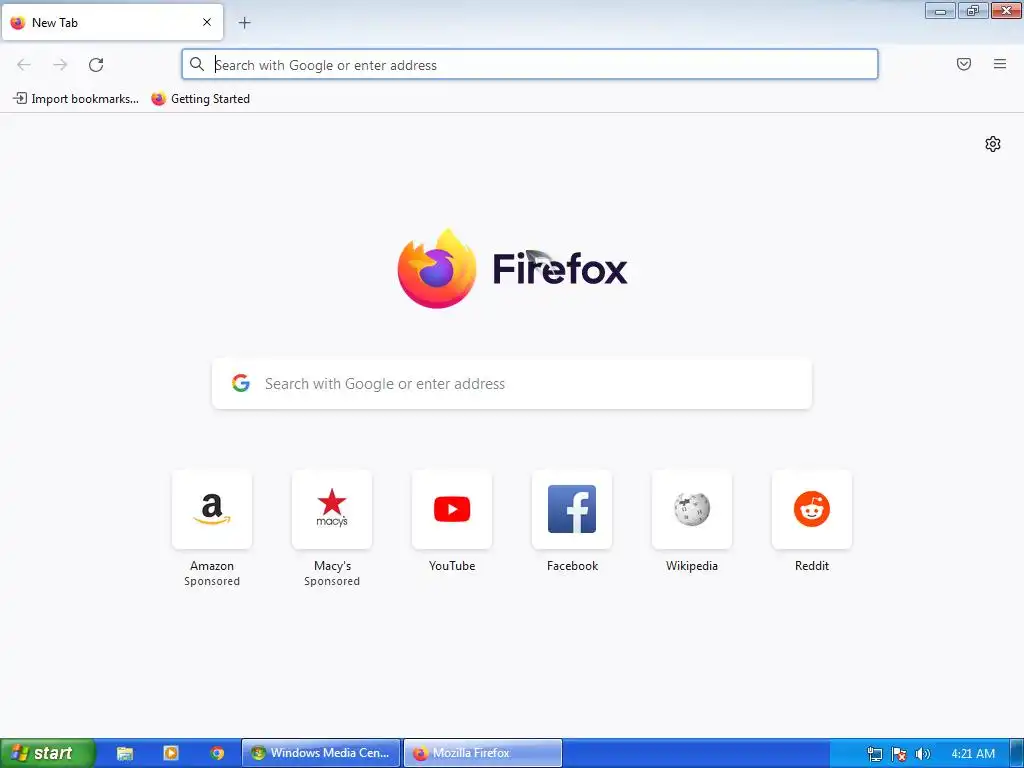Open Firefox application menu
The height and width of the screenshot is (768, 1024).
click(1000, 64)
